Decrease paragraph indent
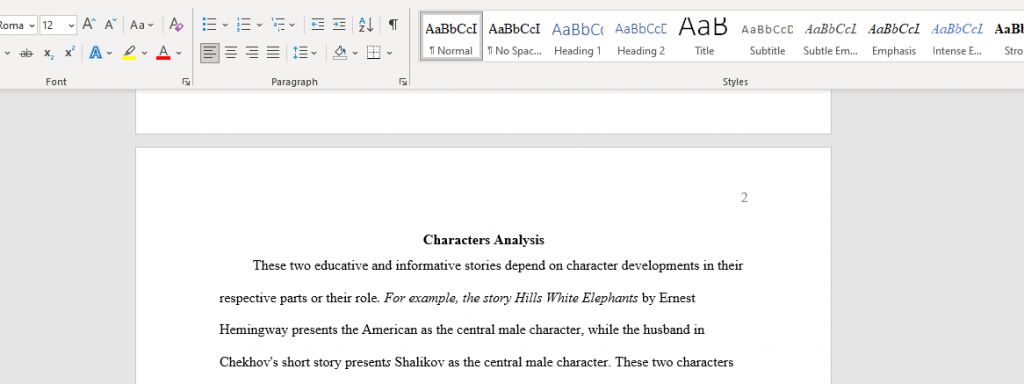The height and width of the screenshot is (384, 1024). point(317,25)
